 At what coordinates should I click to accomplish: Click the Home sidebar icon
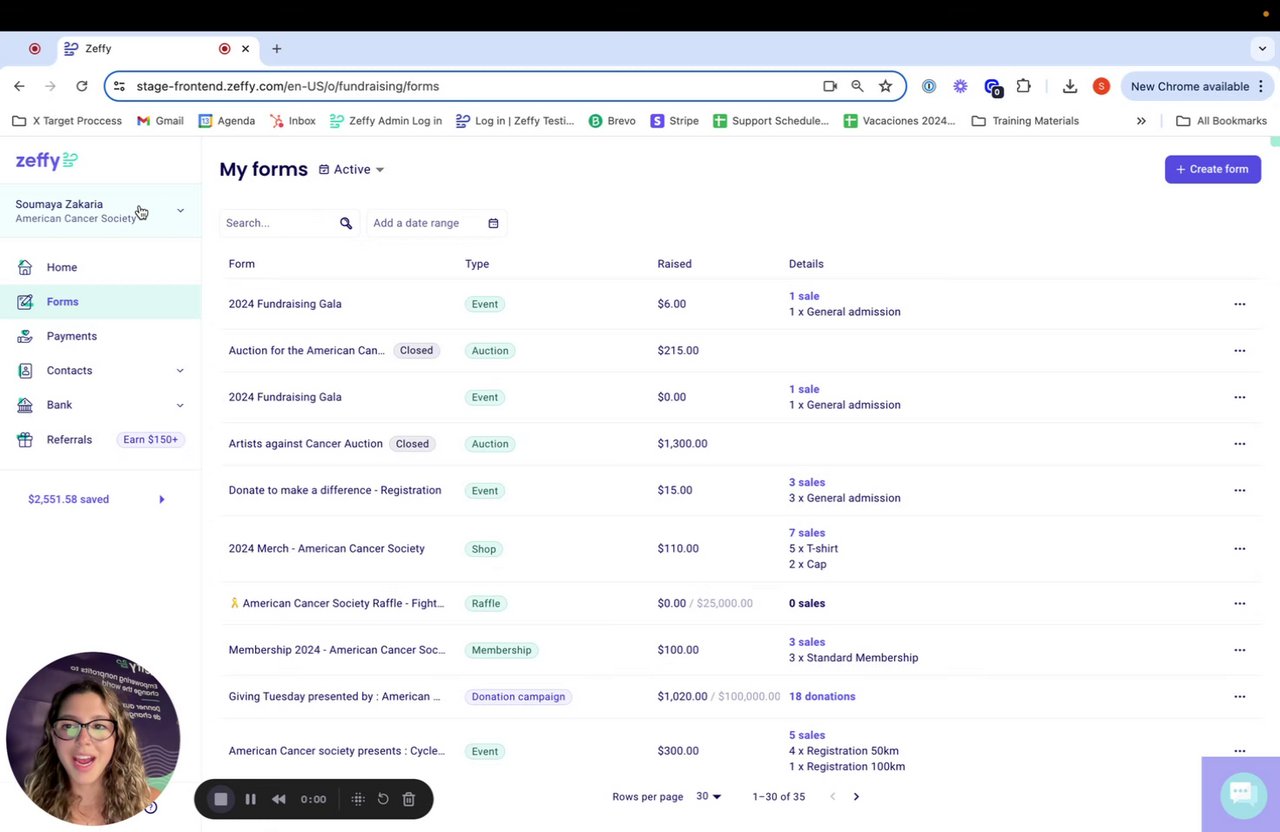coord(25,267)
